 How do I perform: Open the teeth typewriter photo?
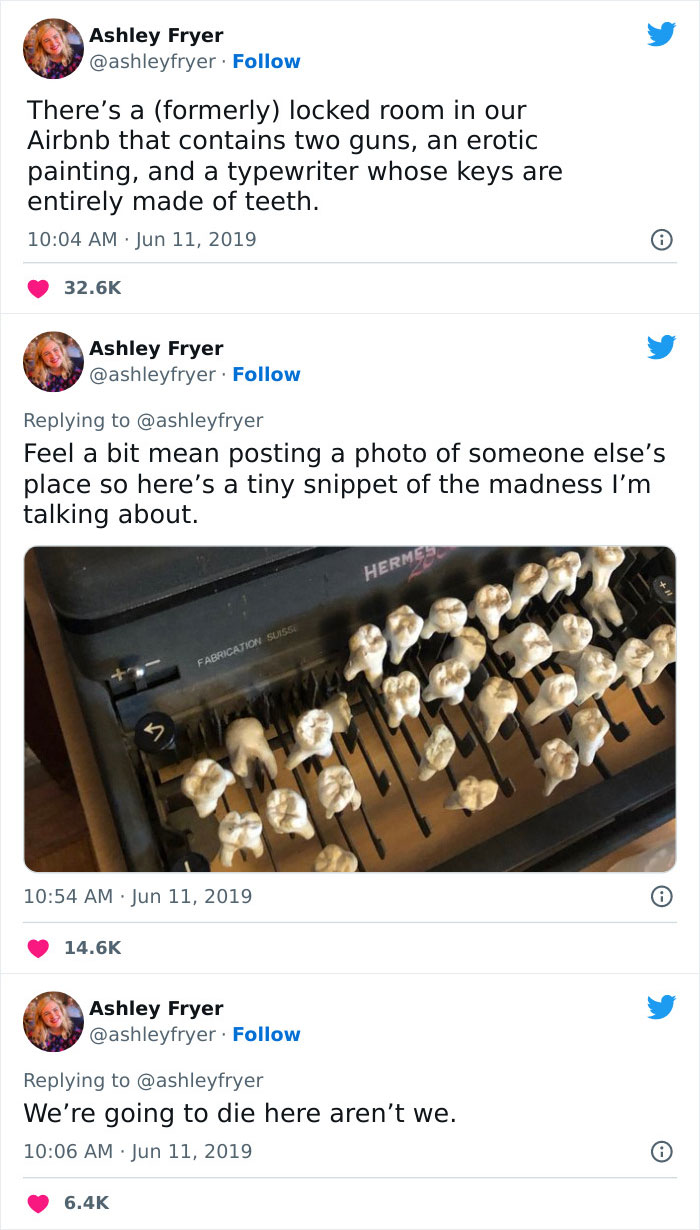pyautogui.click(x=350, y=709)
